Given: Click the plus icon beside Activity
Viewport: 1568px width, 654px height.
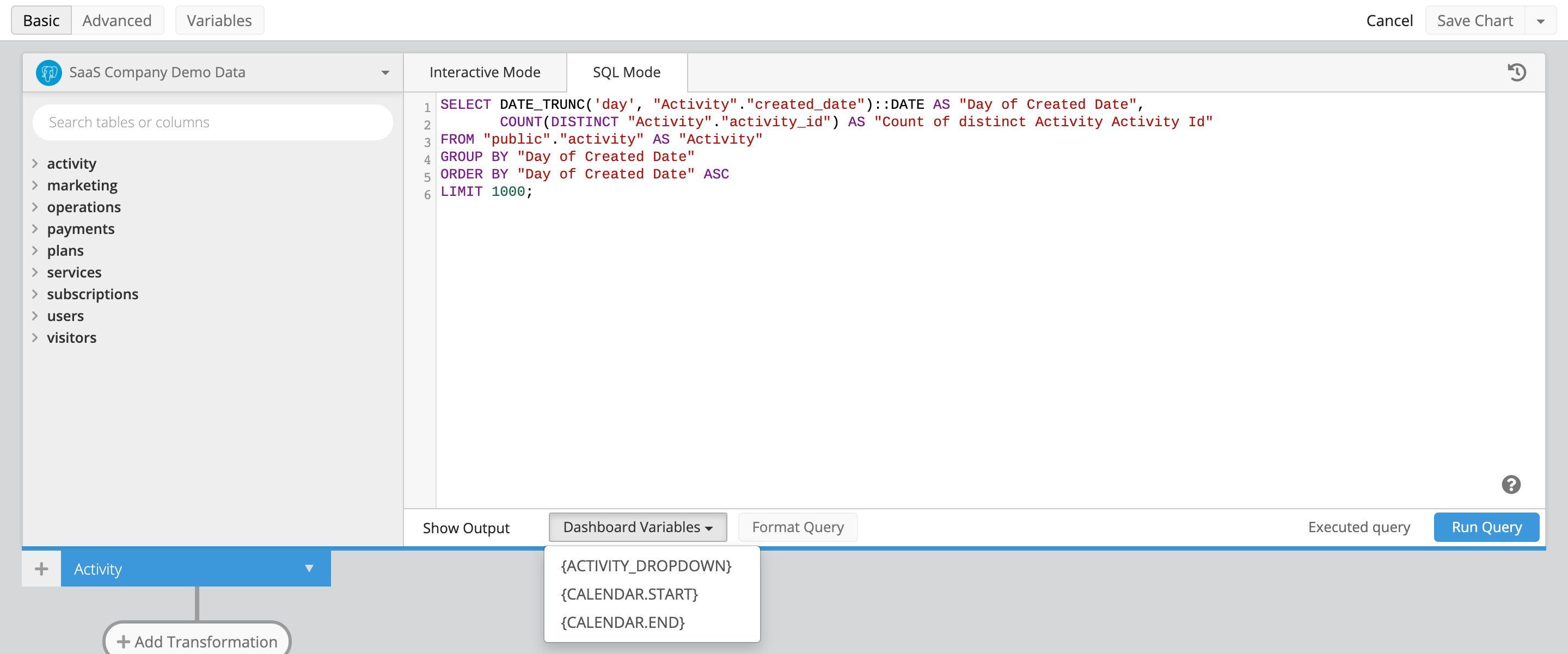Looking at the screenshot, I should (x=41, y=569).
